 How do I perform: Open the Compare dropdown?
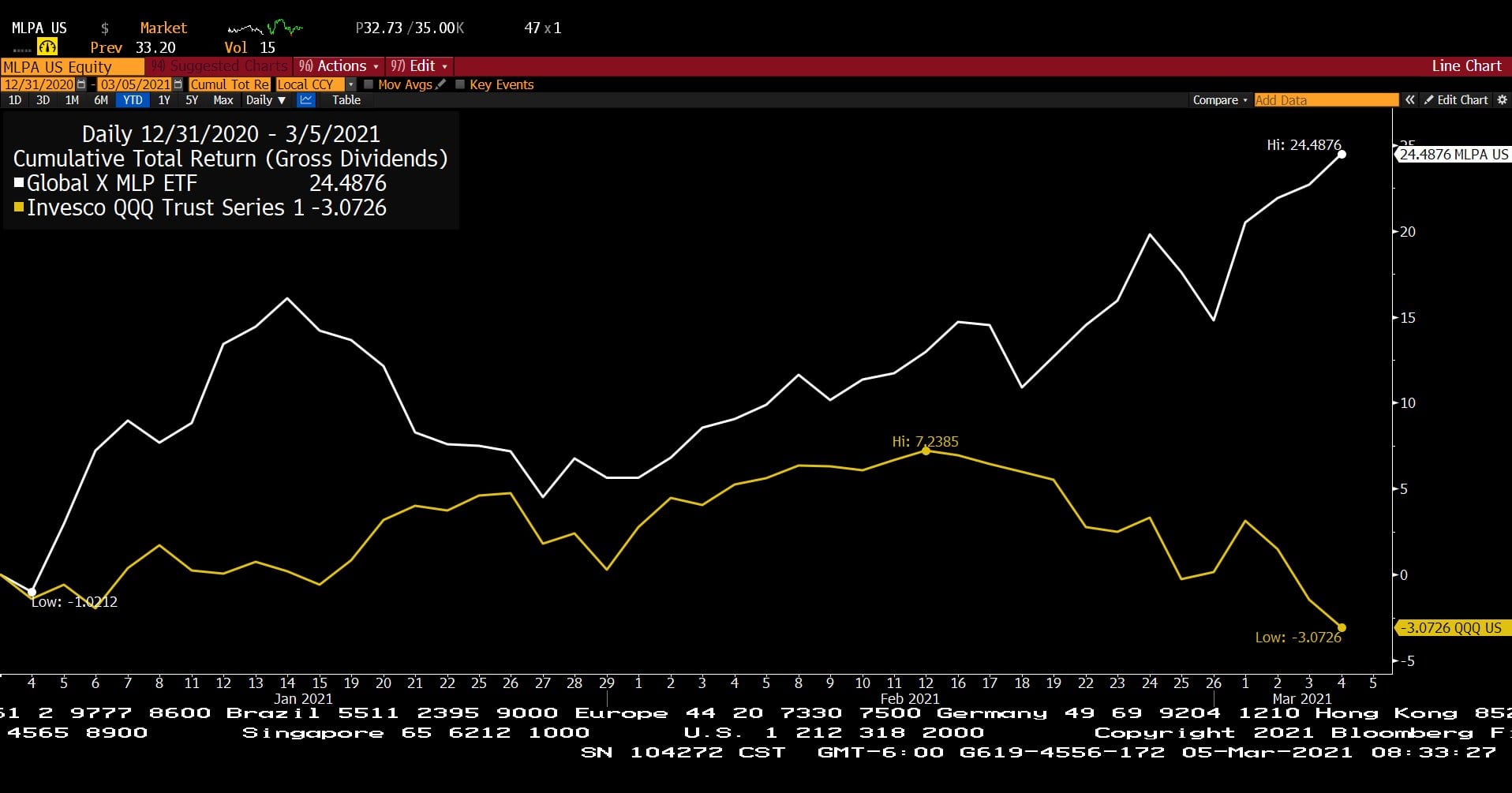(1220, 100)
